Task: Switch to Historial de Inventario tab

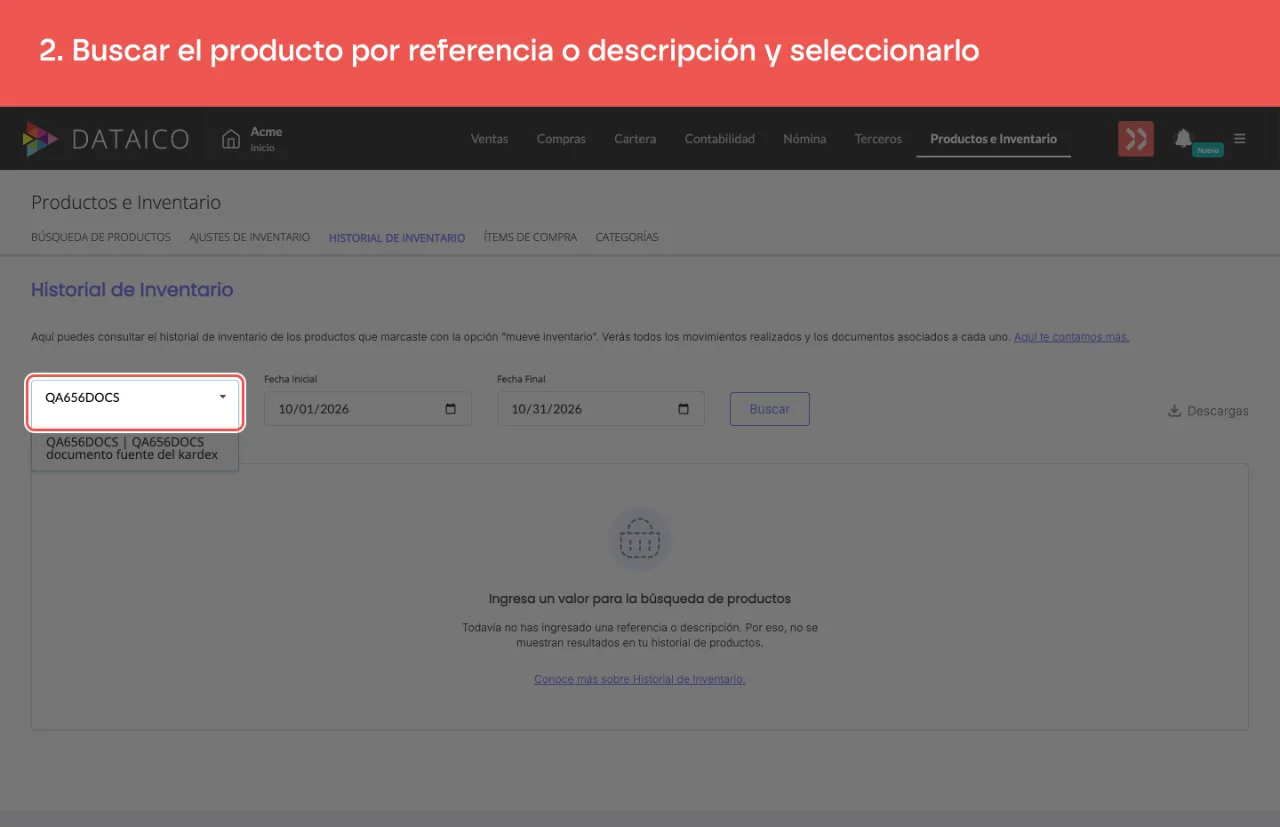Action: coord(397,238)
